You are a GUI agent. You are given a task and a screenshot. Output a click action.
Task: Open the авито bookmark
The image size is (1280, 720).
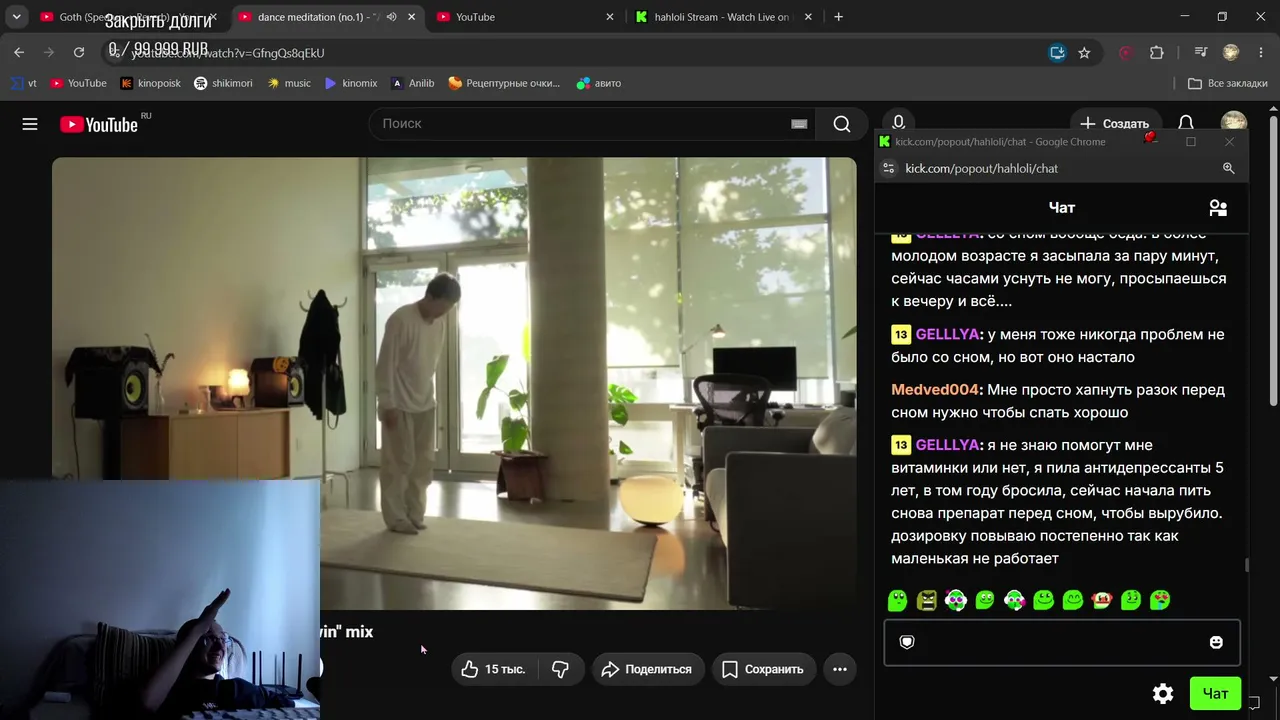(599, 83)
